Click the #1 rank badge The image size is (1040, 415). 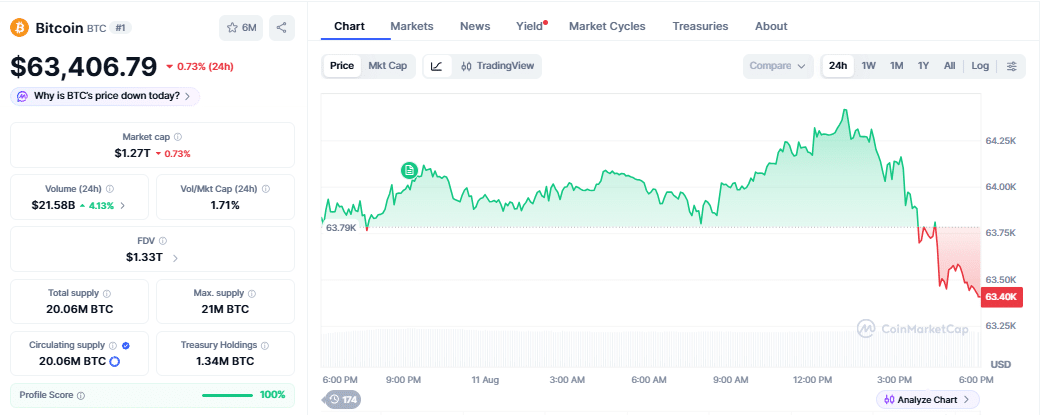tap(120, 28)
